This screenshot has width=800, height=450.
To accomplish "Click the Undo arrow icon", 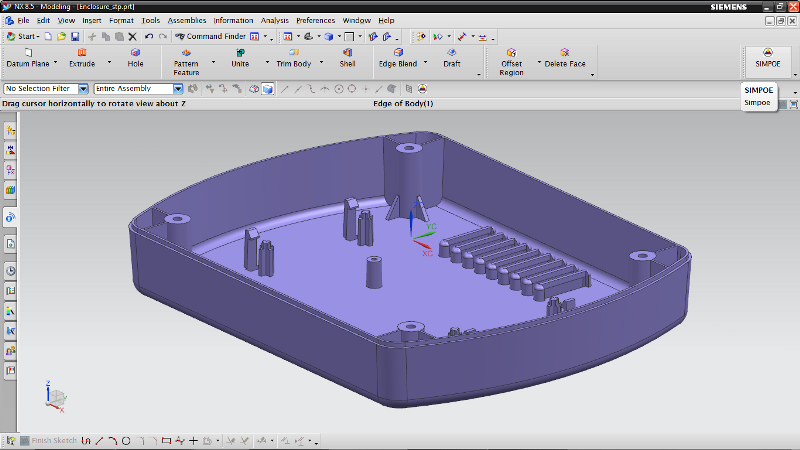I will point(149,36).
